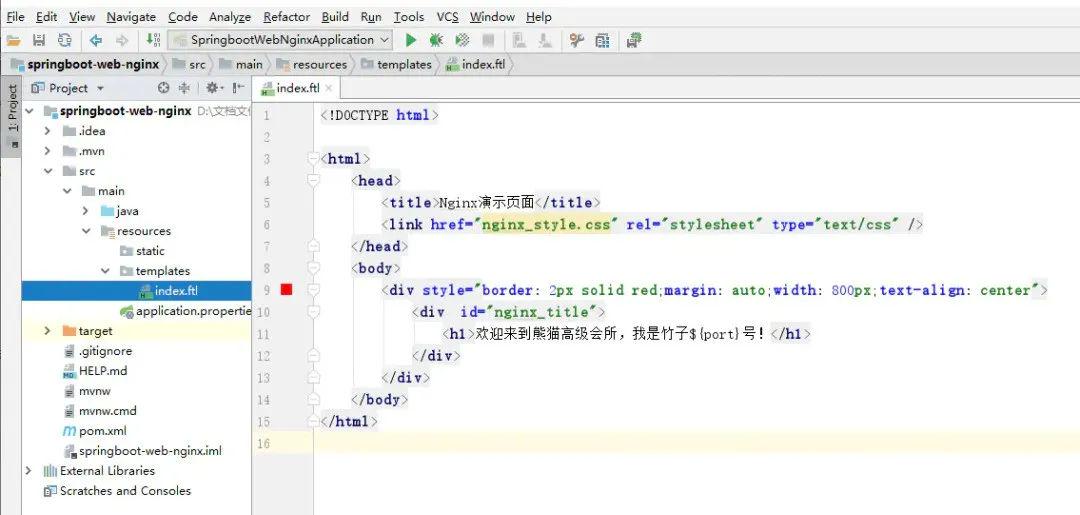Collapse the main folder arrow
1080x515 pixels.
67,191
